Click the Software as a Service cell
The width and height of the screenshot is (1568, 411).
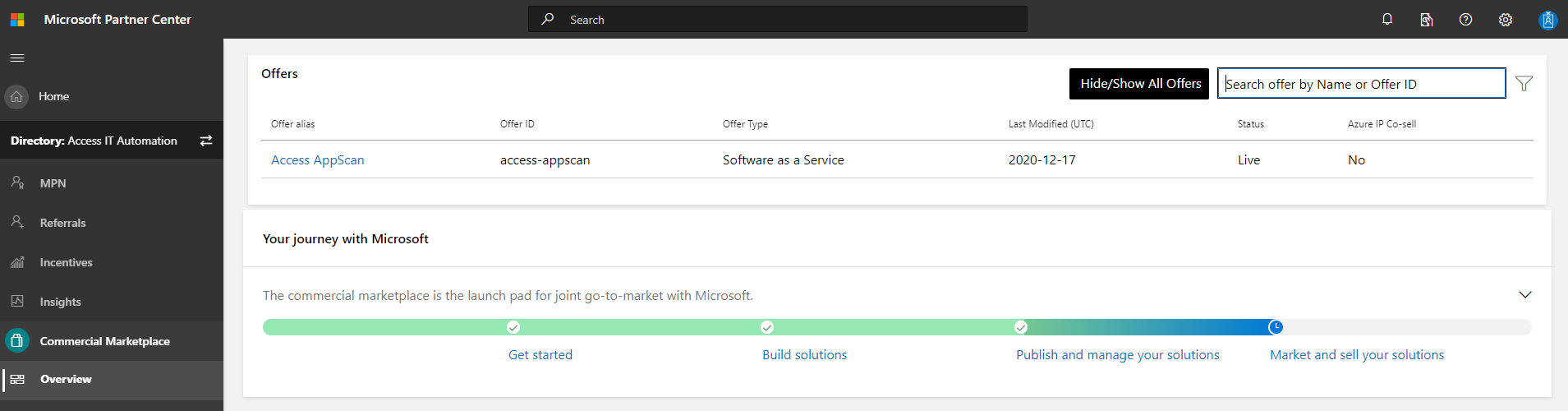click(784, 160)
